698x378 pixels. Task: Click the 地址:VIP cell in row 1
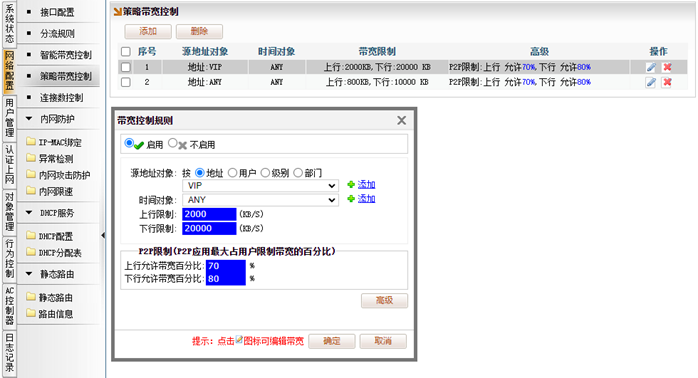tap(205, 67)
